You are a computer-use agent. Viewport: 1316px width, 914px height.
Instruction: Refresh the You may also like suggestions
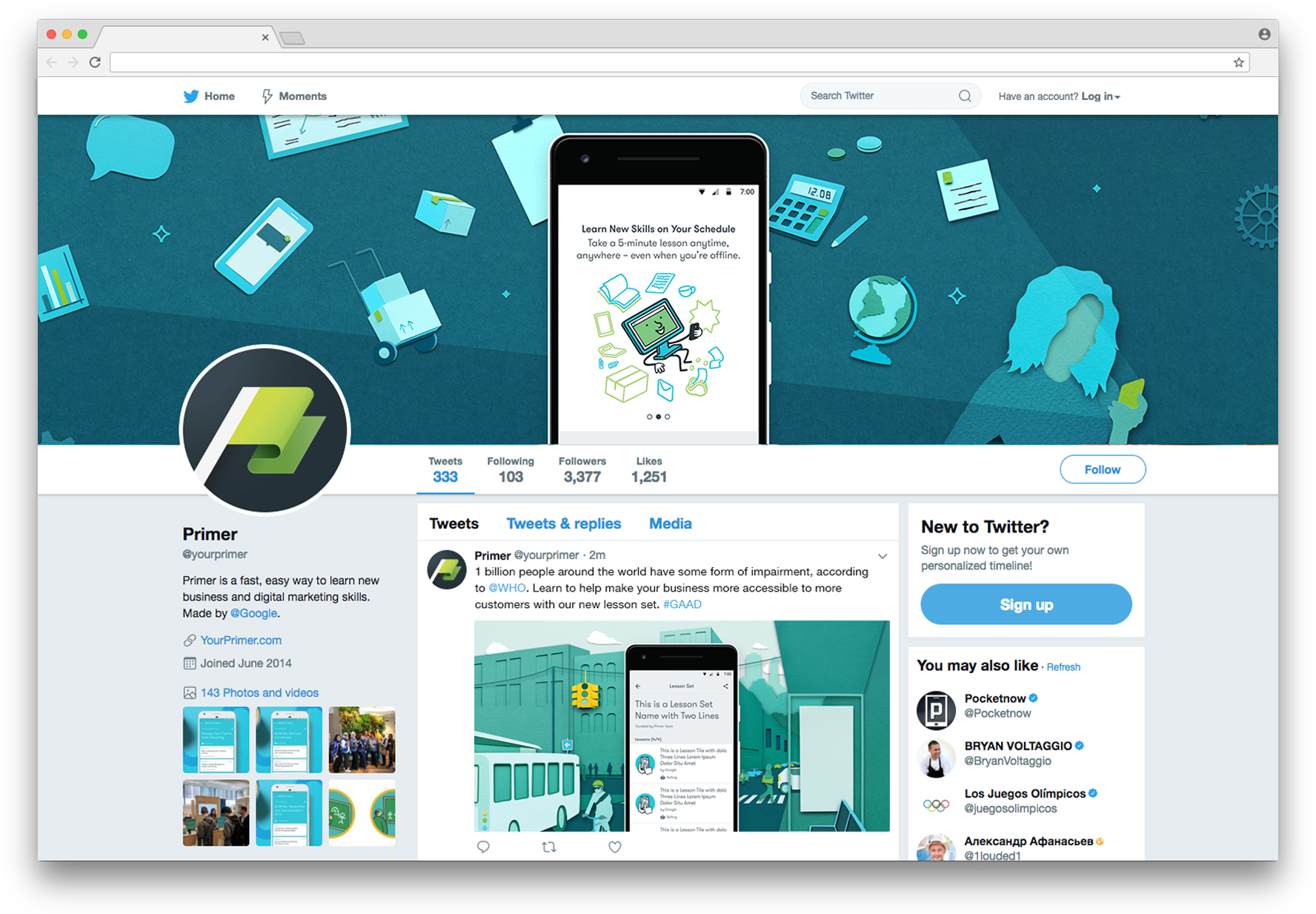pyautogui.click(x=1063, y=667)
